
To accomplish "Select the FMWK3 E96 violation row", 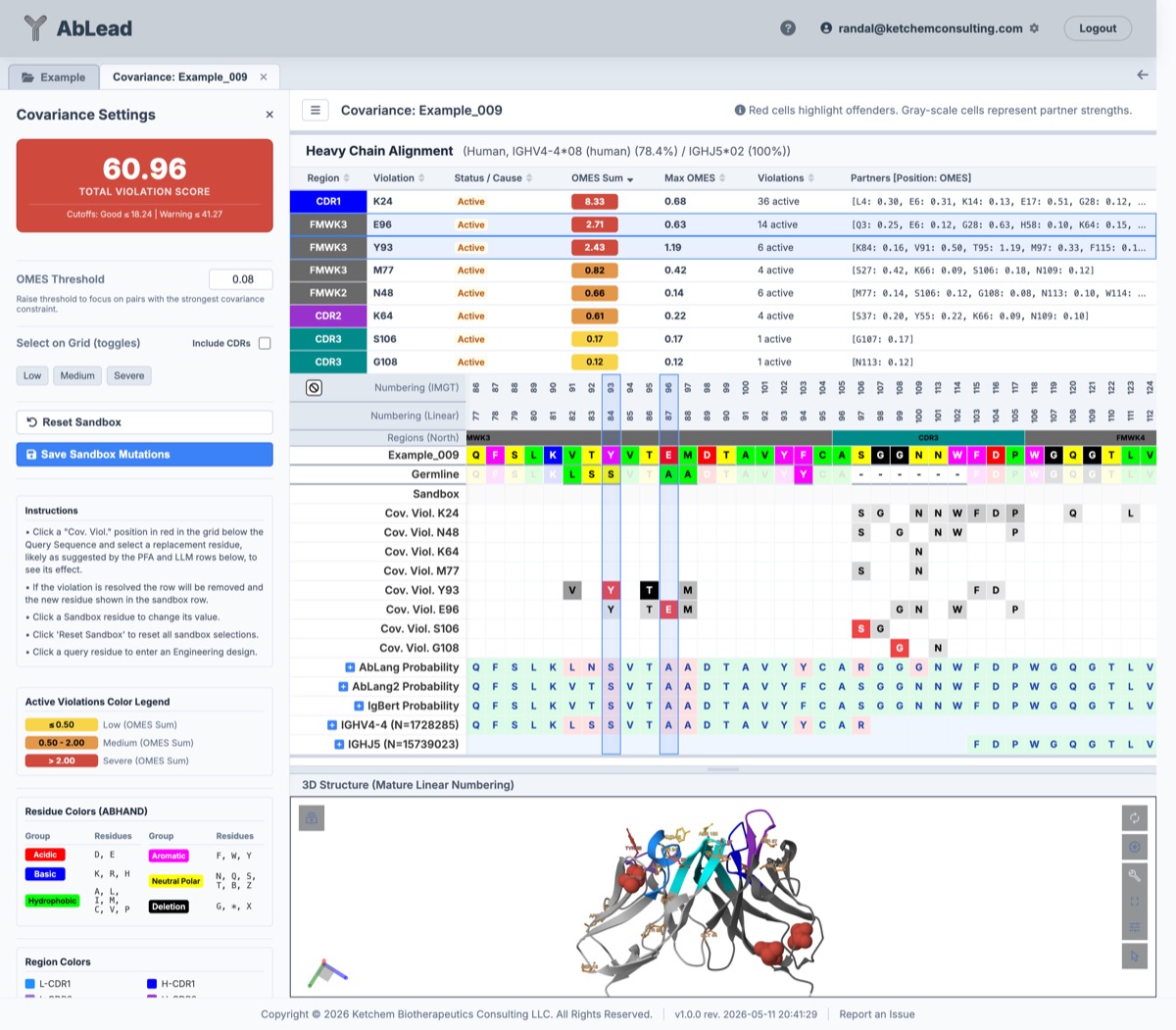I will click(722, 224).
